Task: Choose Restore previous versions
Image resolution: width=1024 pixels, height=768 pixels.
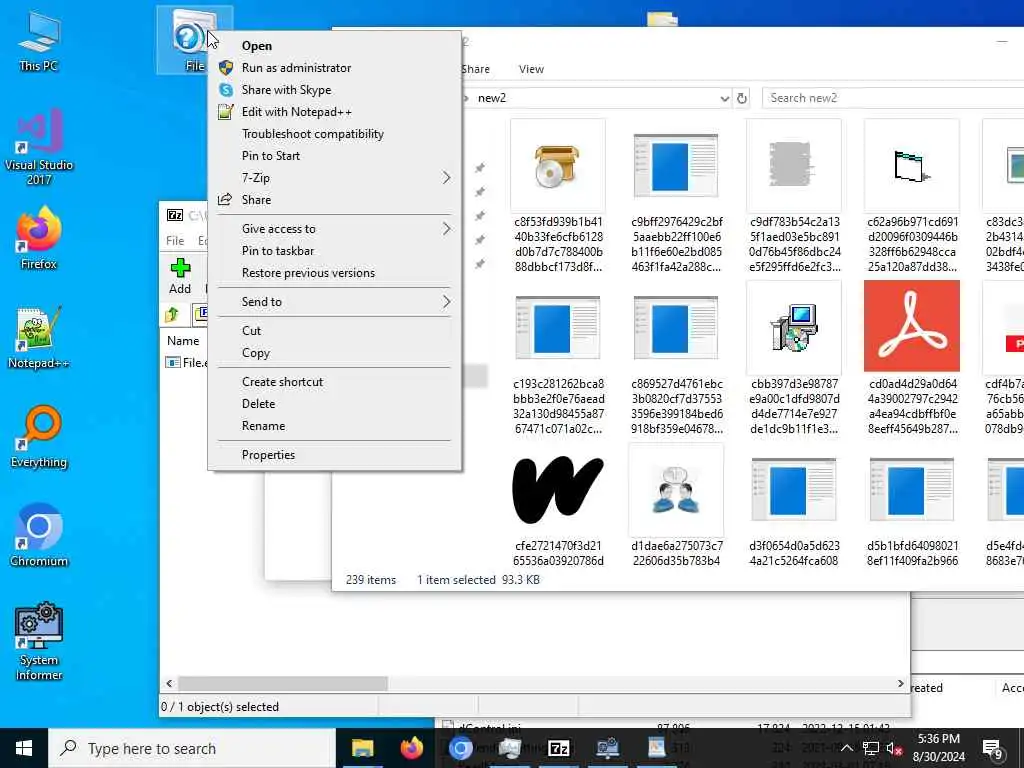Action: [x=334, y=273]
